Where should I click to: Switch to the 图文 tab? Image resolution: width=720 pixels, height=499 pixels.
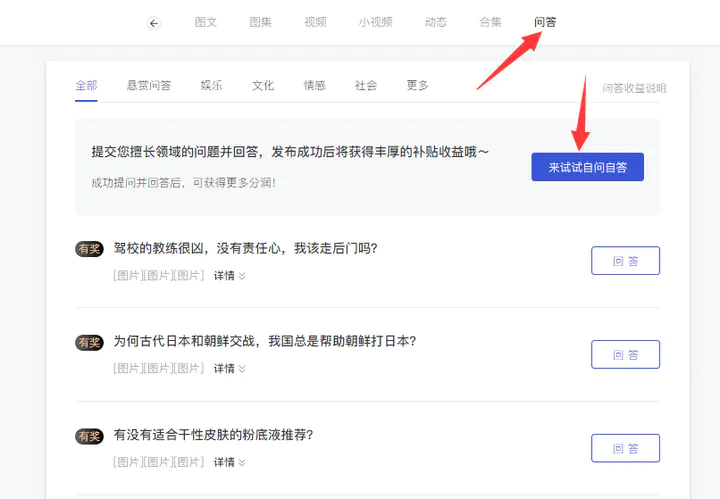[x=205, y=22]
